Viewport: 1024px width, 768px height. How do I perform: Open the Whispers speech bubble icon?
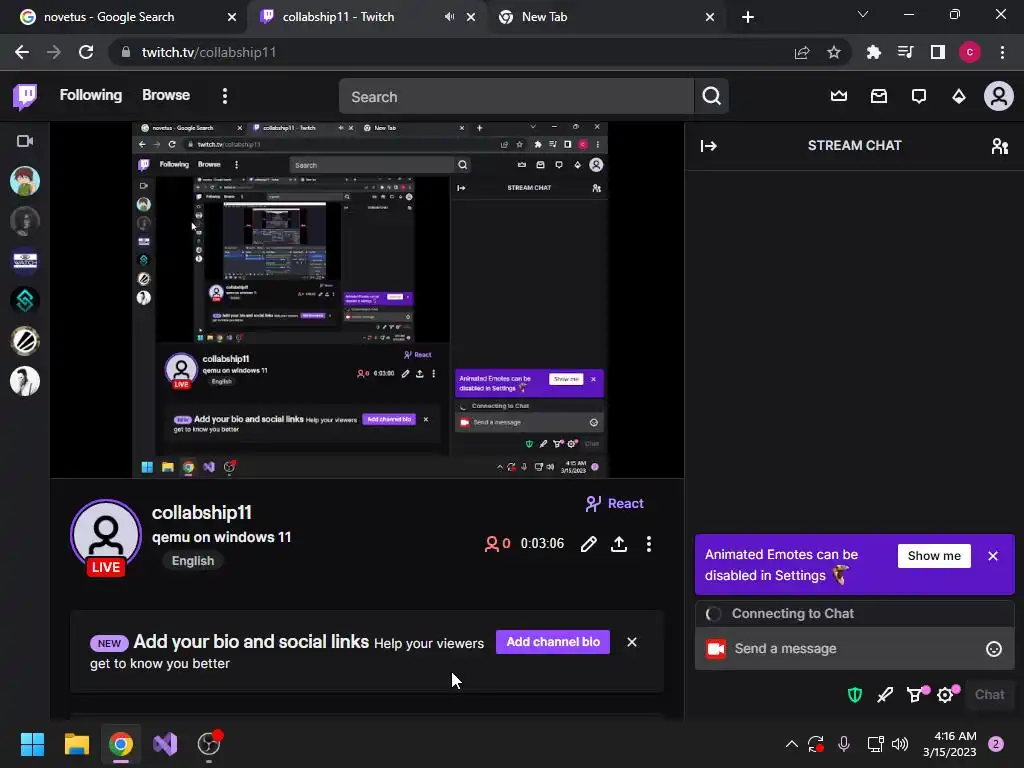919,97
